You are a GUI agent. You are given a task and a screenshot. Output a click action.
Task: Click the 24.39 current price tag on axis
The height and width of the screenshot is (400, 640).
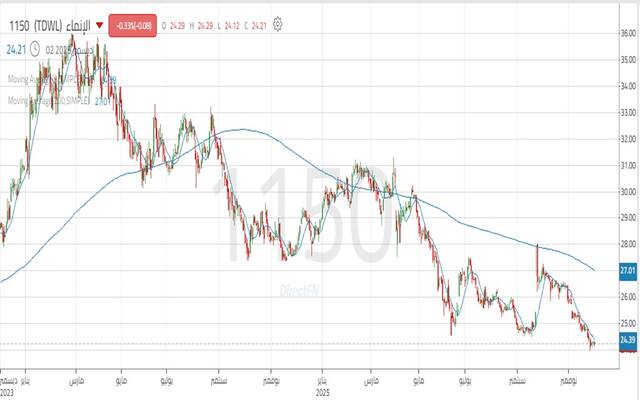coord(627,341)
